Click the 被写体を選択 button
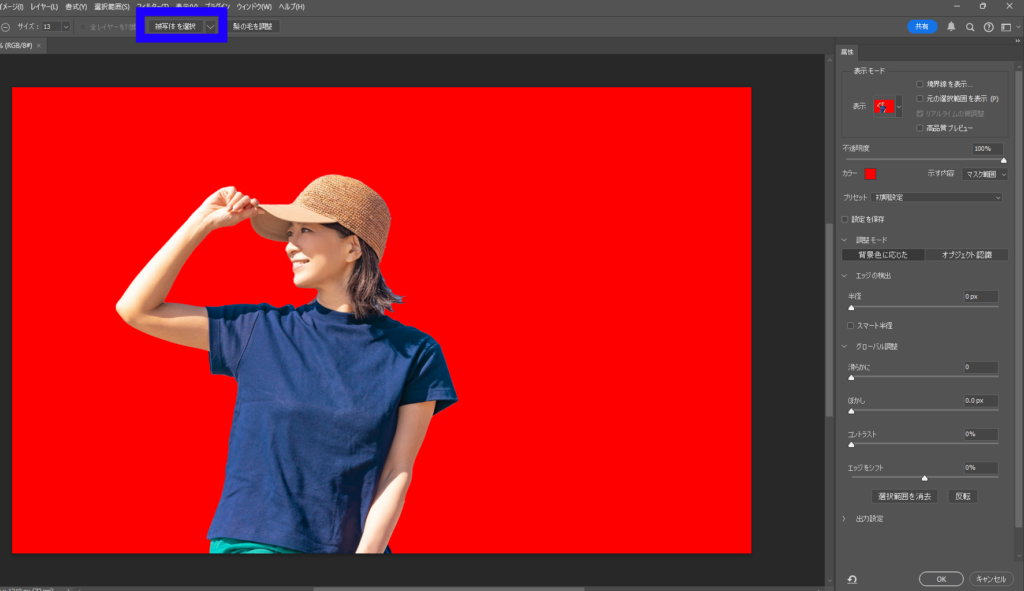 (x=175, y=26)
